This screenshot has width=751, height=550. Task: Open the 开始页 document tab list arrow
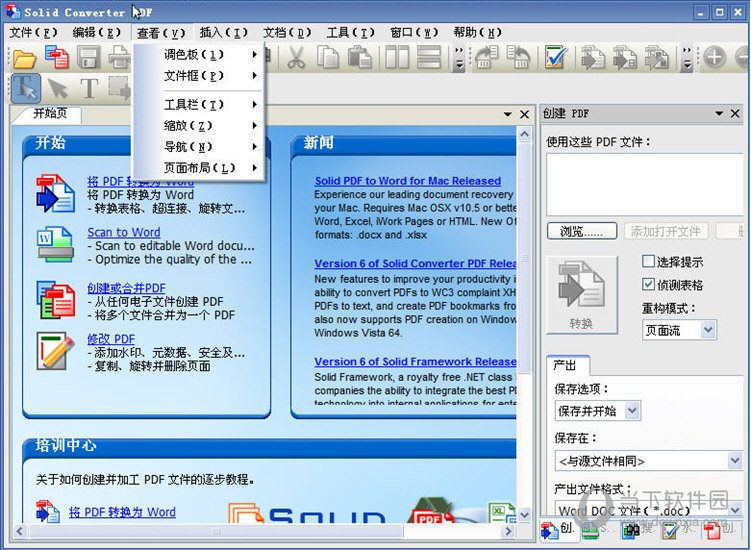click(x=508, y=115)
